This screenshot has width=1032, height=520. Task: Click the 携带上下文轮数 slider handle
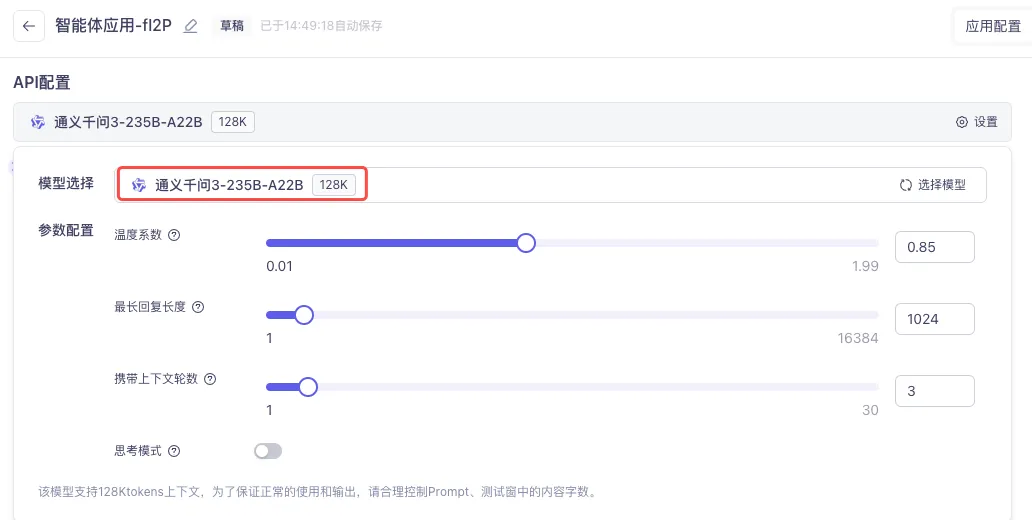(x=308, y=387)
